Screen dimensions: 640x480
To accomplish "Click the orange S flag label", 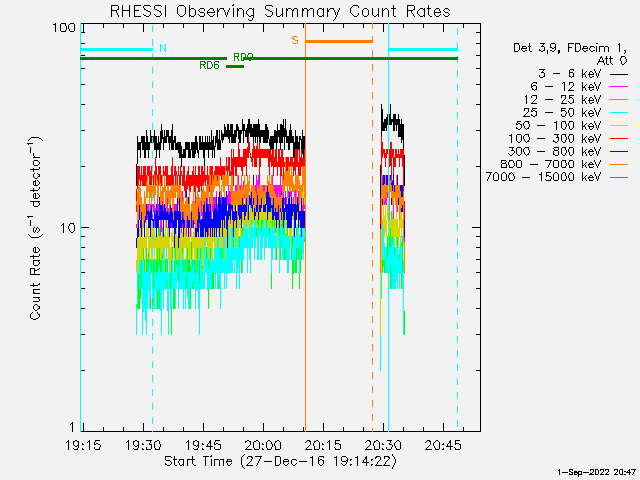I will pyautogui.click(x=295, y=40).
